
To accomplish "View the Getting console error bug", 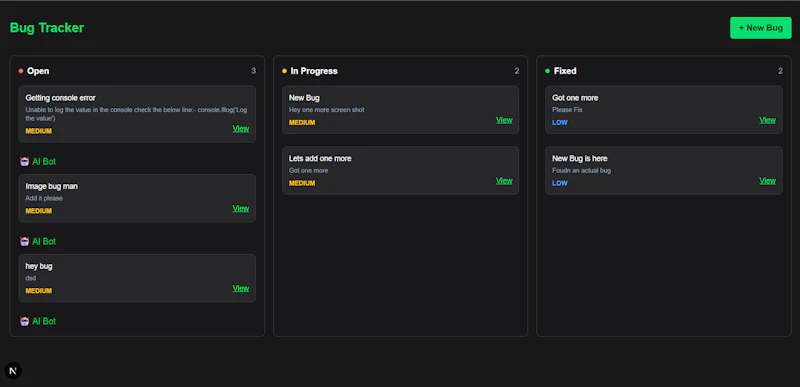I will [x=241, y=128].
